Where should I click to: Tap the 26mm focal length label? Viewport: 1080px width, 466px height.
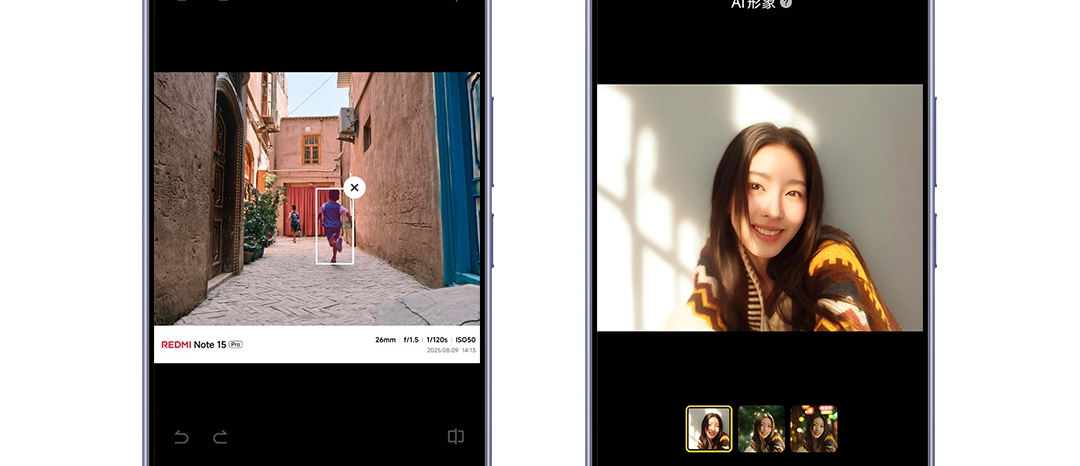(x=385, y=340)
